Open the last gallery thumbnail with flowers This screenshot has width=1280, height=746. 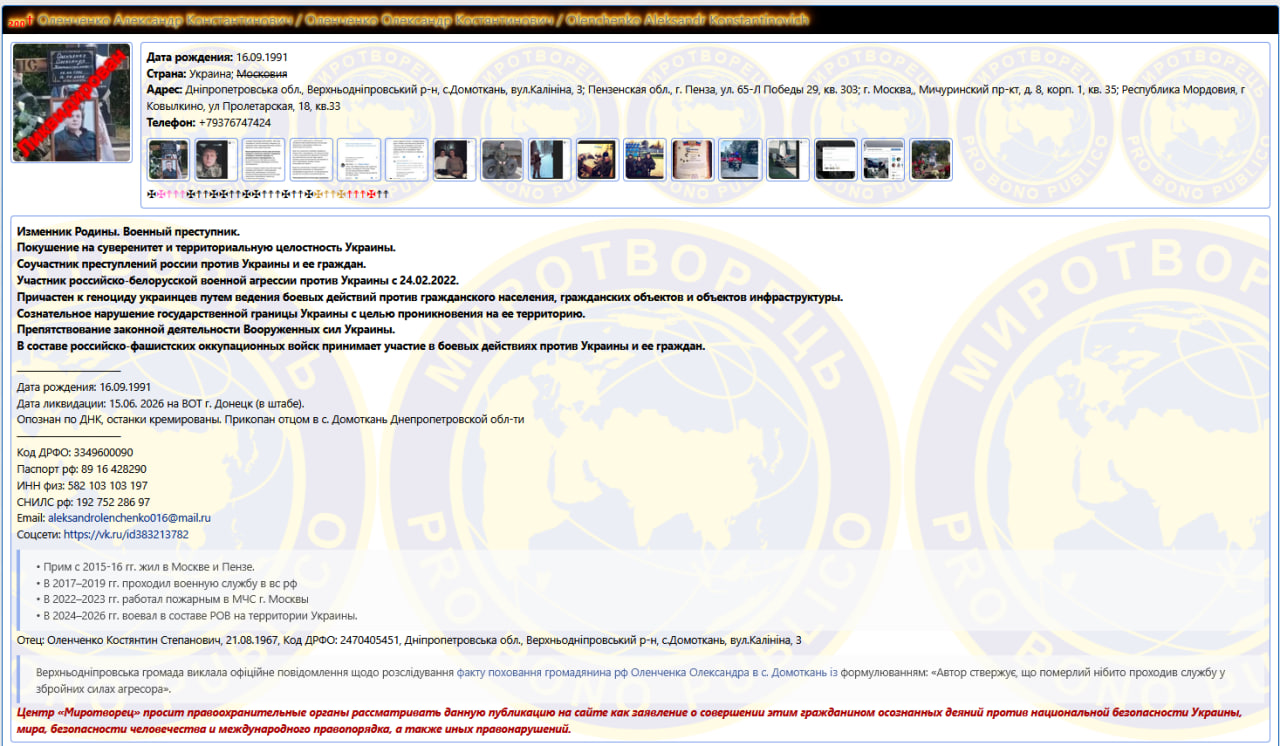click(931, 160)
